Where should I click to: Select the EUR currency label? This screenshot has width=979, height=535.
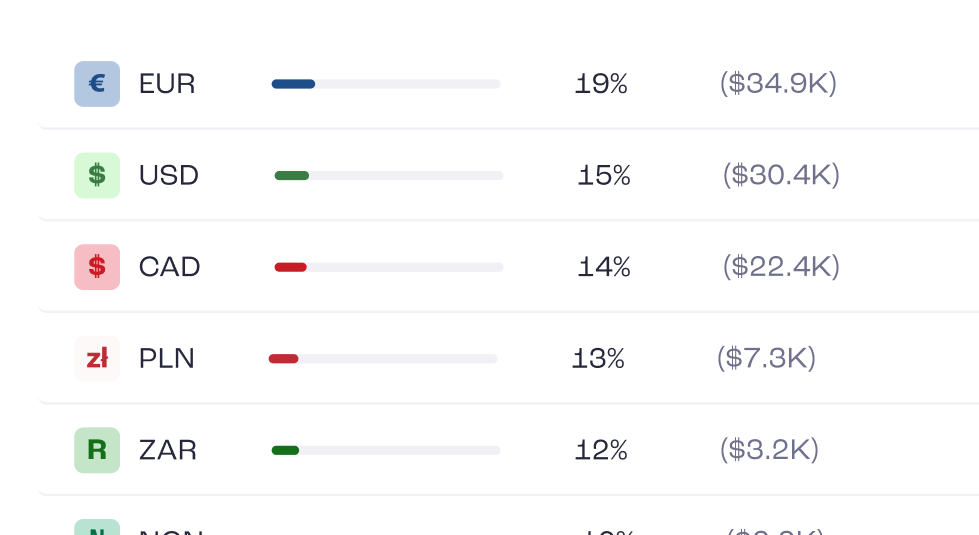[167, 84]
